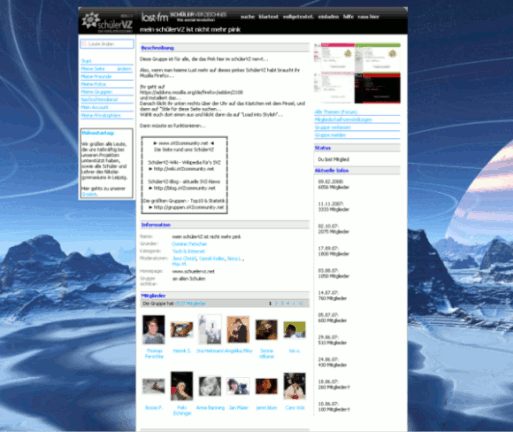Open Jan Maier's profile photo

(x=238, y=386)
